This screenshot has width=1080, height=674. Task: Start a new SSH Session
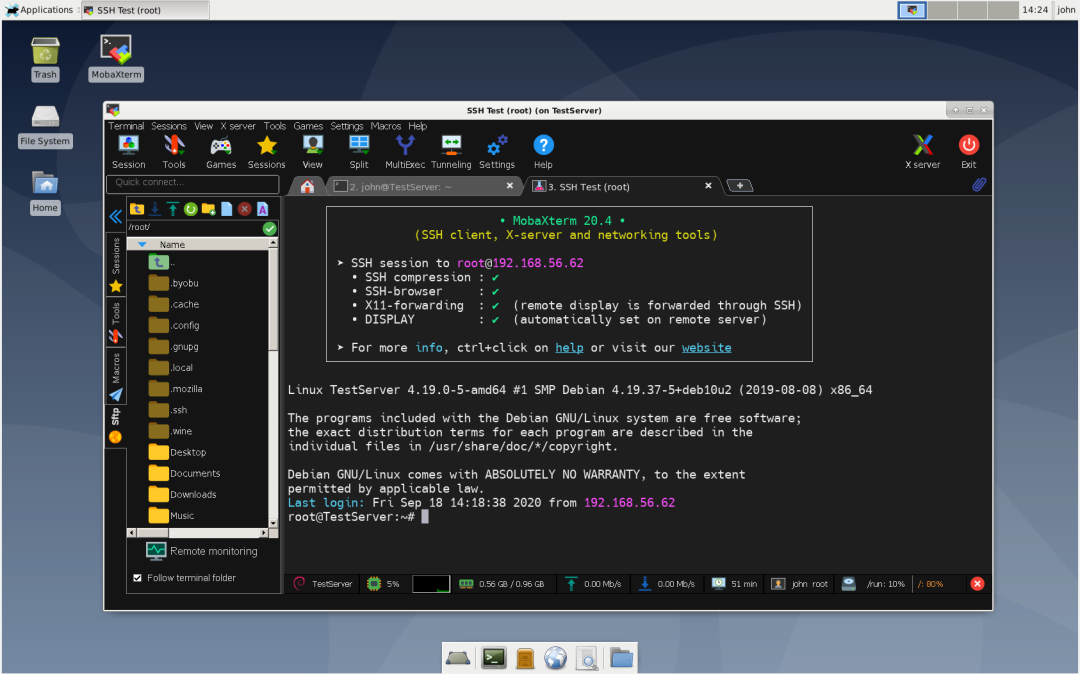[x=128, y=150]
